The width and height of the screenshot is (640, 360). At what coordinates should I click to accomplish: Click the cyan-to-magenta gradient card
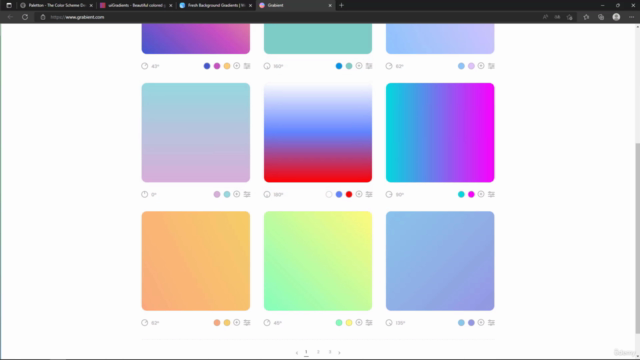tap(440, 133)
